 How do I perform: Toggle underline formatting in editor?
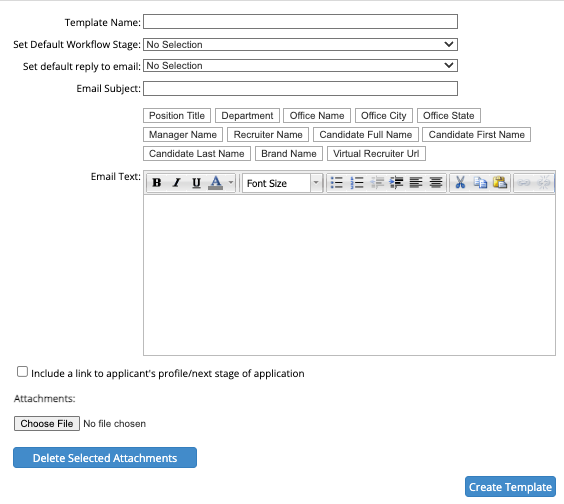click(196, 183)
